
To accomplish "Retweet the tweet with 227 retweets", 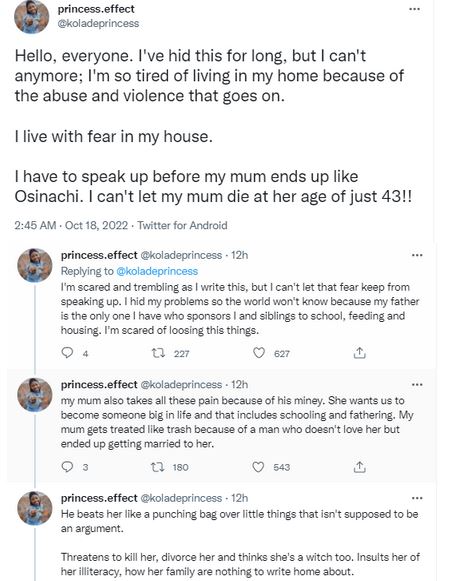I will point(159,353).
